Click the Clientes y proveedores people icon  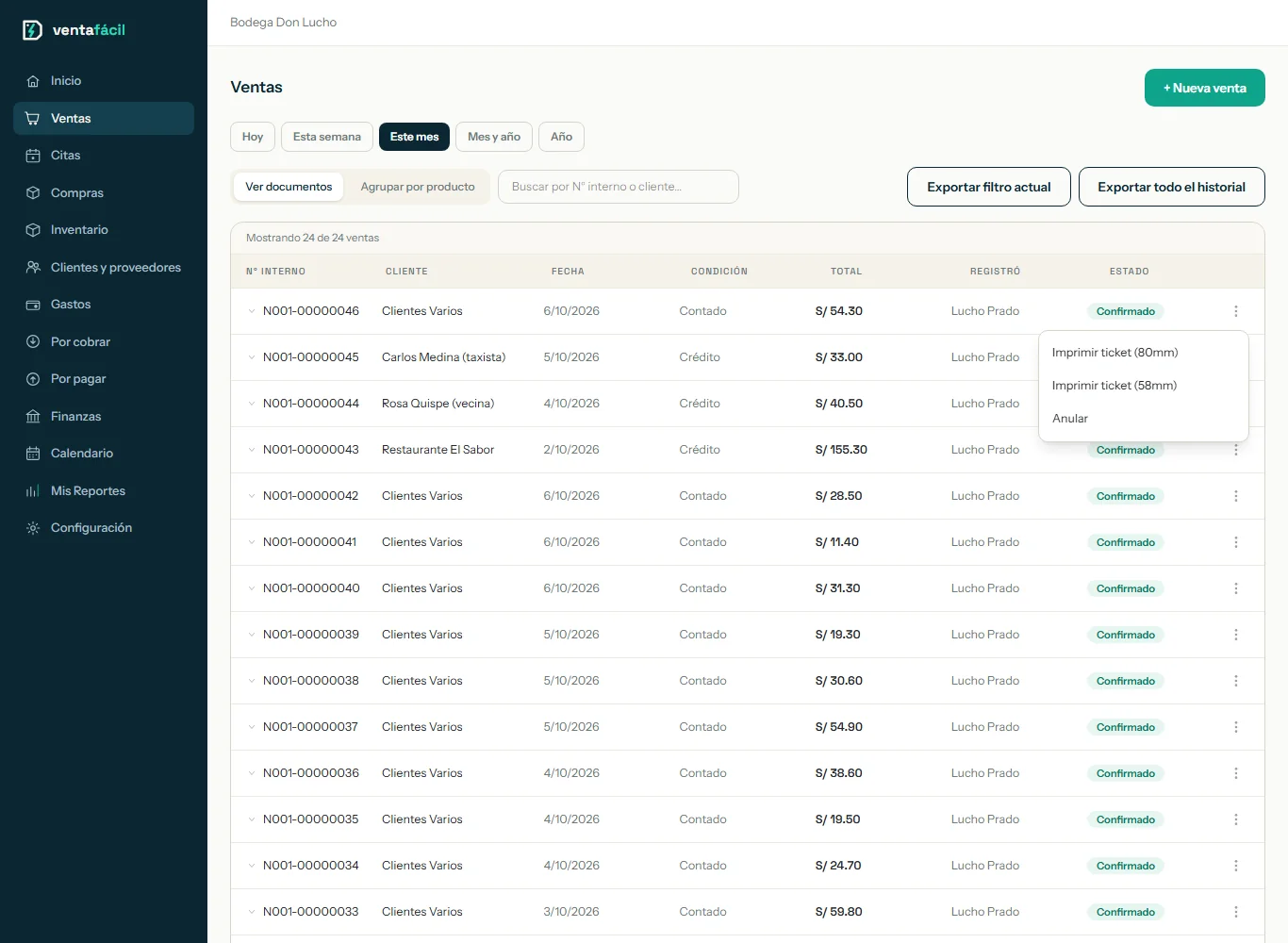(33, 268)
